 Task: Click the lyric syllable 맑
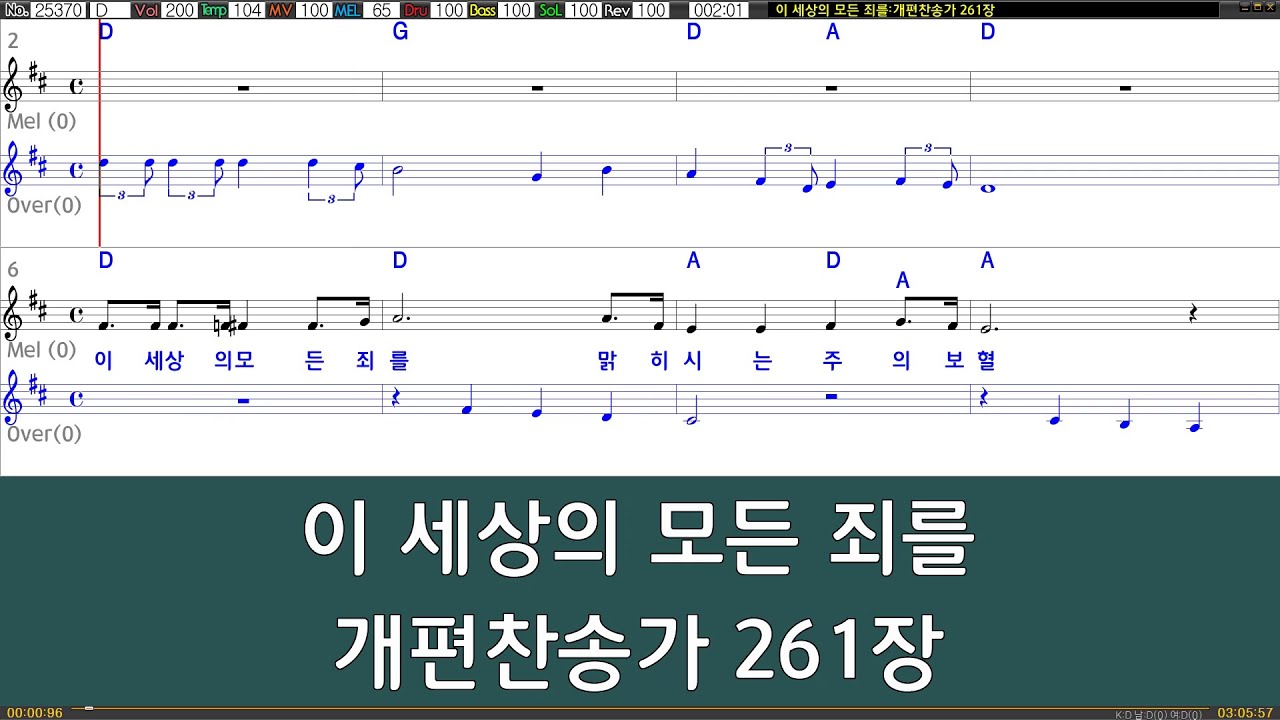(607, 361)
